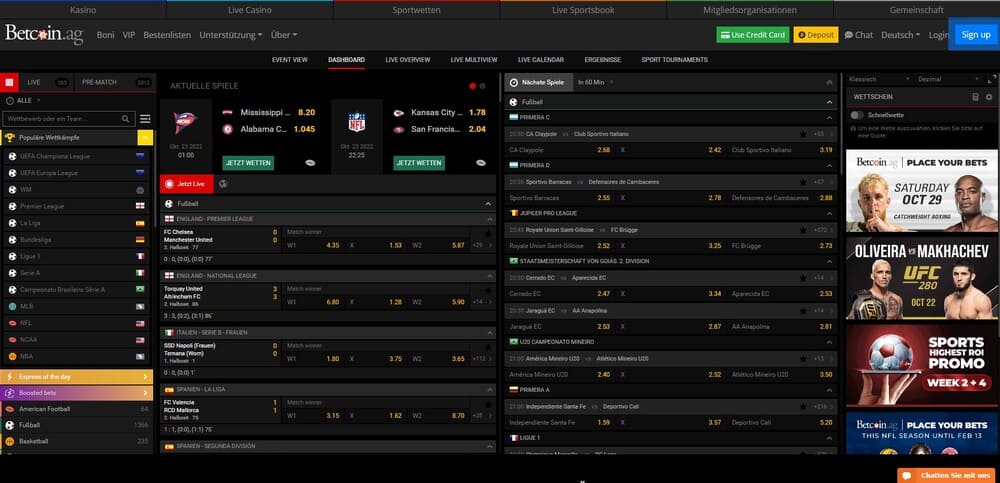Click the blue Sign up button

tap(976, 34)
